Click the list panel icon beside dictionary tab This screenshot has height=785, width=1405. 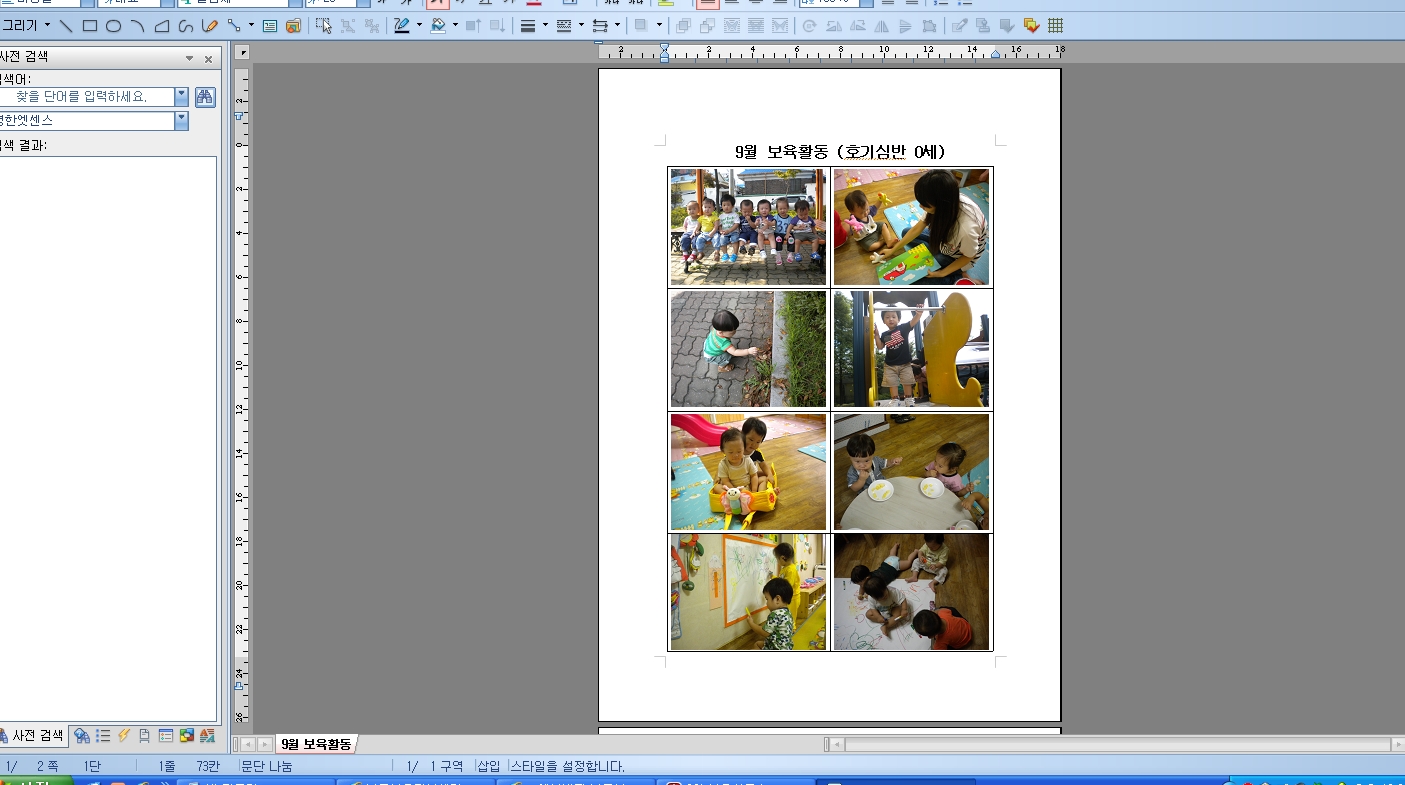(x=103, y=736)
